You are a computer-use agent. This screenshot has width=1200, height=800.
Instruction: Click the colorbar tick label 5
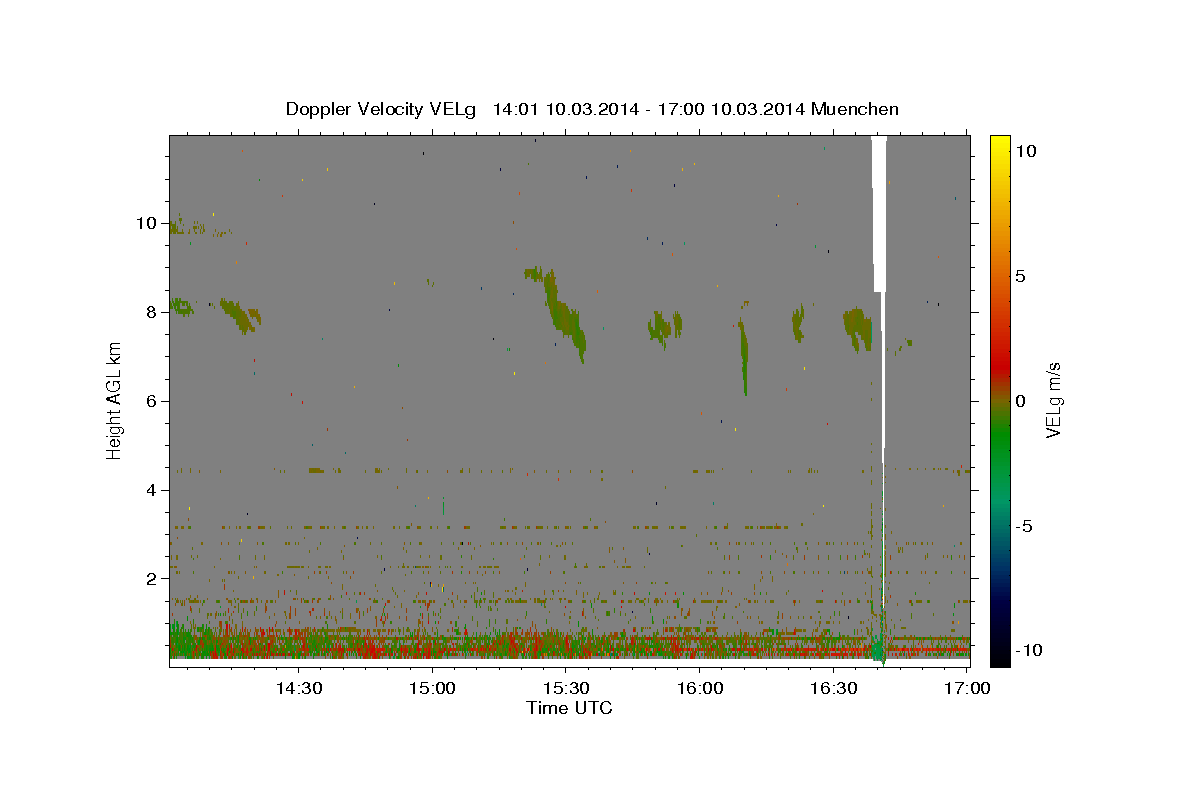(x=1021, y=276)
